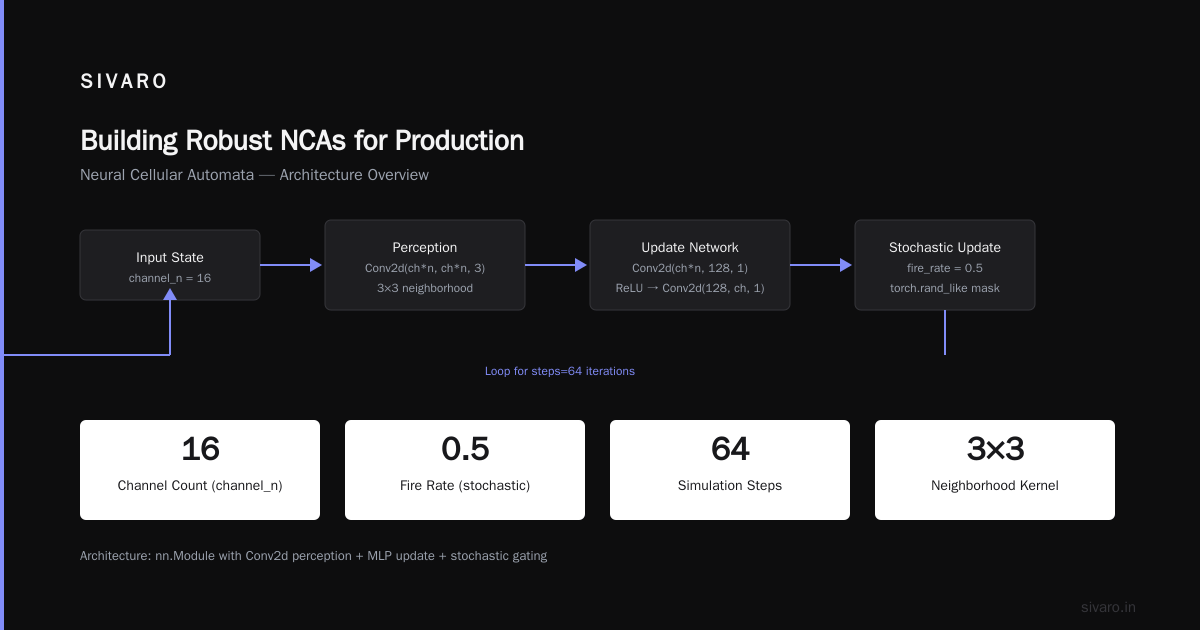Click arrowhead pointing into Stochastic Update box
1200x630 pixels.
click(x=847, y=265)
